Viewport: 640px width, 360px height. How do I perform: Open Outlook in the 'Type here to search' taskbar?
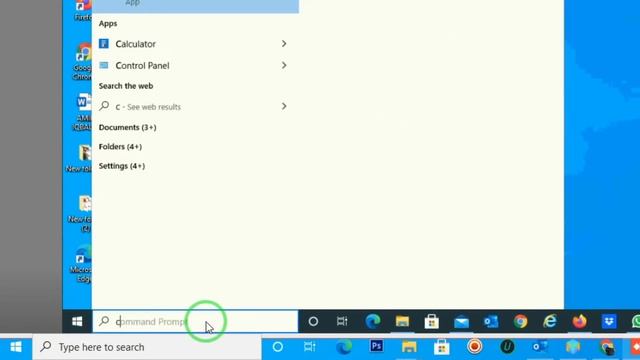click(x=540, y=347)
